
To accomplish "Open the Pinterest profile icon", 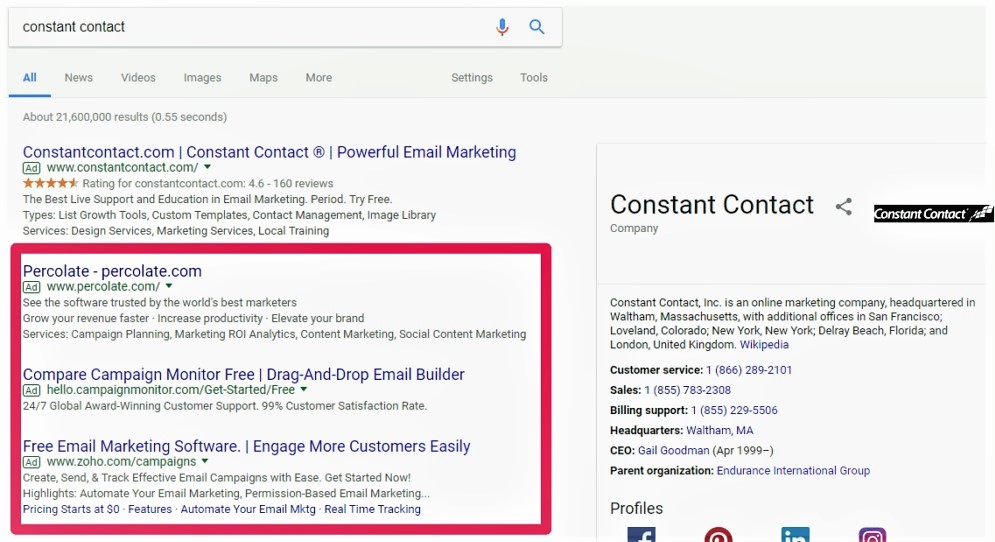I will pyautogui.click(x=718, y=534).
